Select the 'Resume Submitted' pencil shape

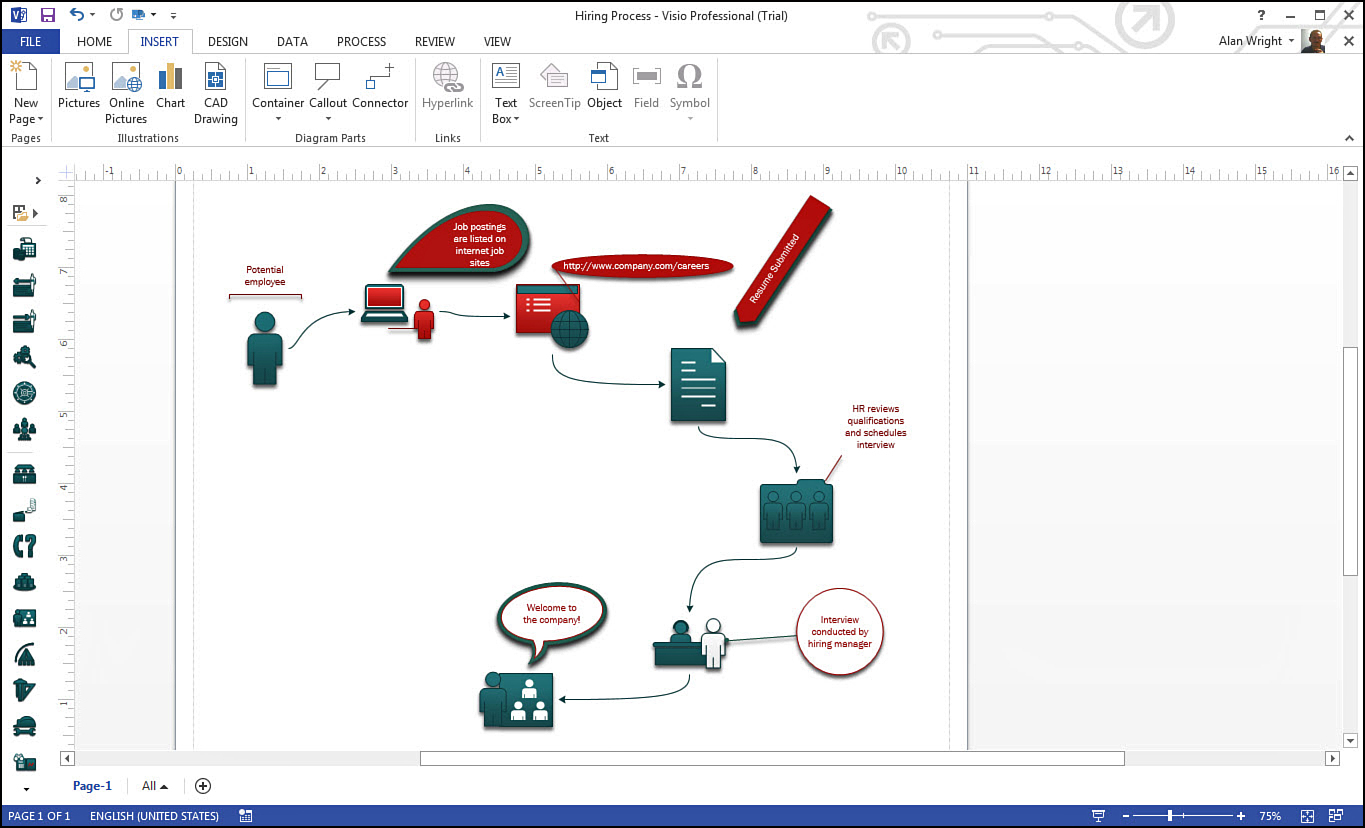click(x=782, y=261)
